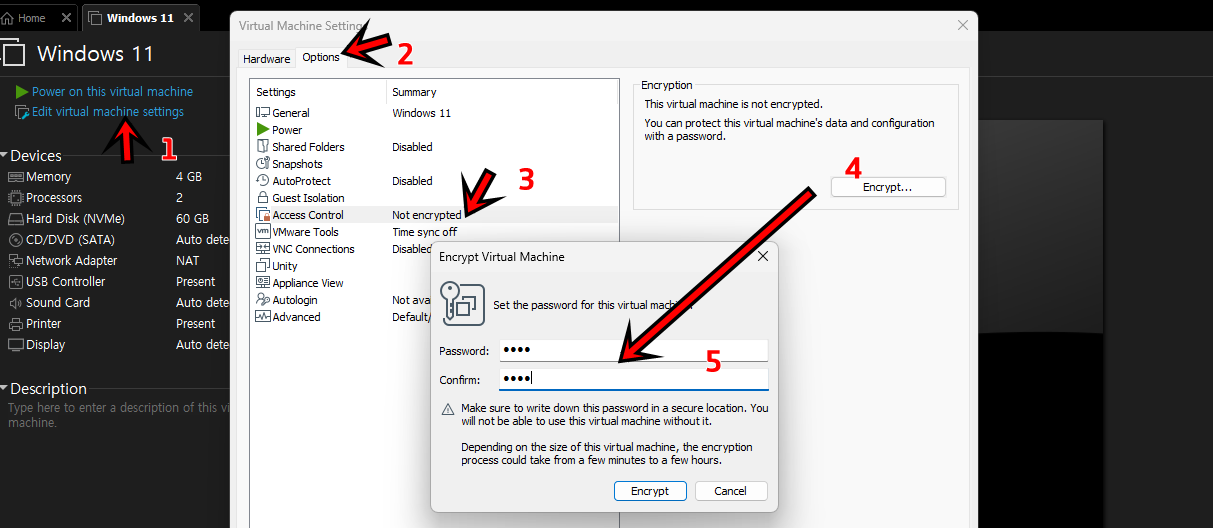Click the Processors device icon
This screenshot has height=528, width=1213.
click(16, 198)
